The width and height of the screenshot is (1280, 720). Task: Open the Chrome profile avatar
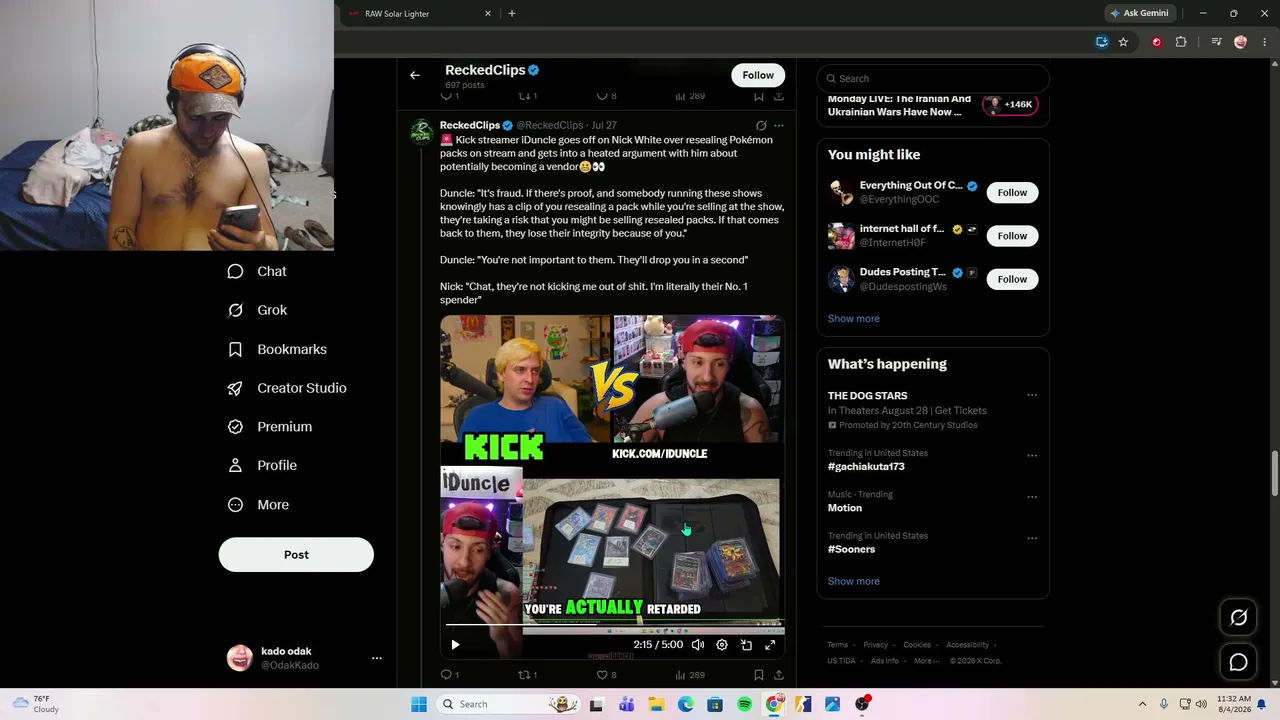point(1241,42)
